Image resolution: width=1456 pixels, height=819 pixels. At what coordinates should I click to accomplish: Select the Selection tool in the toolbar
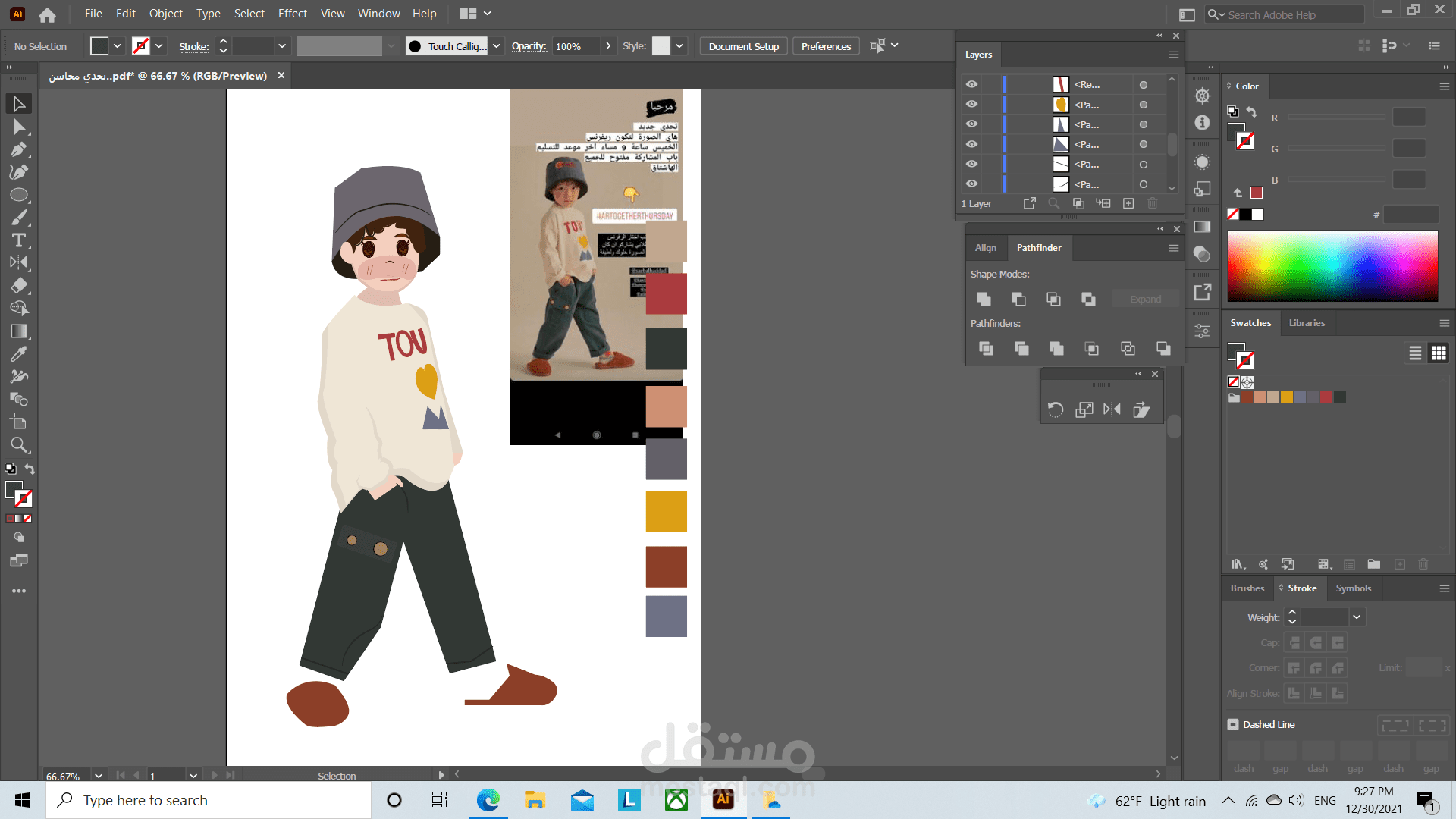(x=19, y=104)
